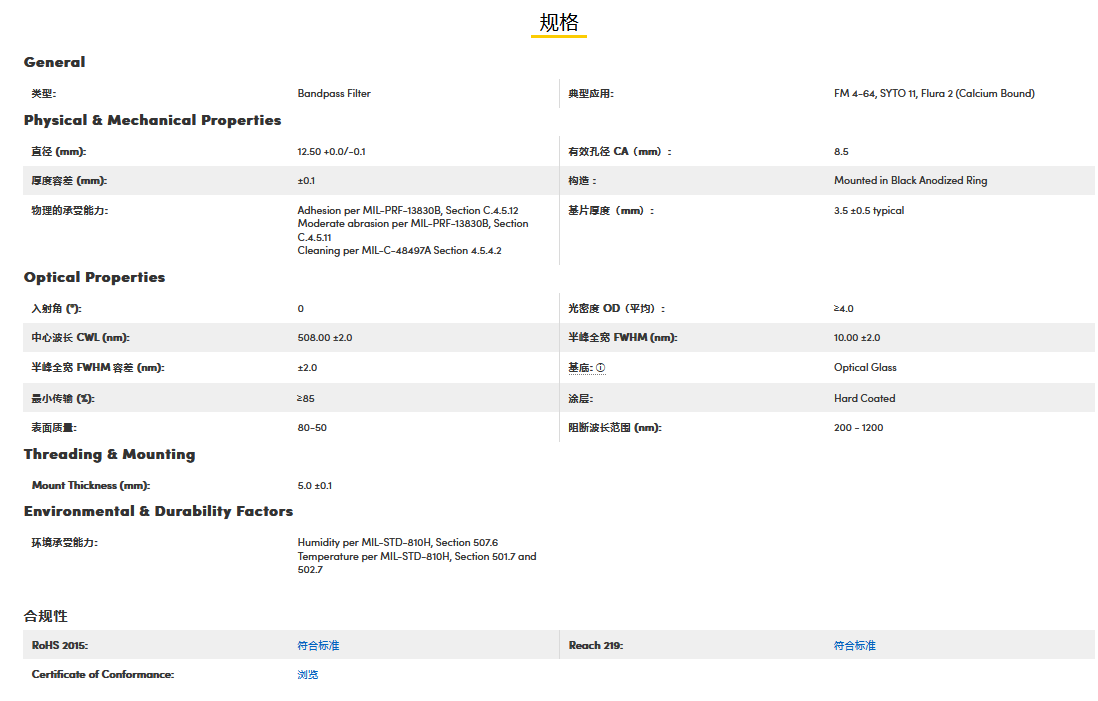Click the Optical Properties section heading
Viewport: 1098px width, 701px height.
[95, 277]
